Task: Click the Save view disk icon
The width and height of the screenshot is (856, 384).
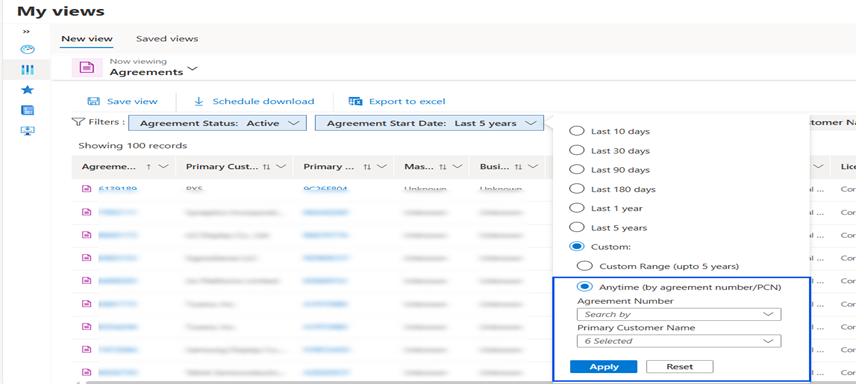Action: [x=93, y=101]
